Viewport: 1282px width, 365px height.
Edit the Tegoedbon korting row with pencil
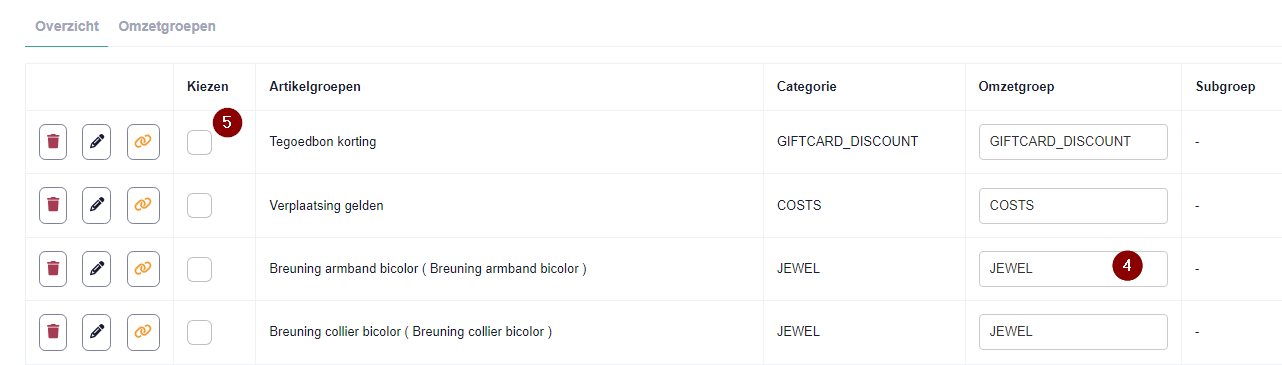[x=97, y=142]
